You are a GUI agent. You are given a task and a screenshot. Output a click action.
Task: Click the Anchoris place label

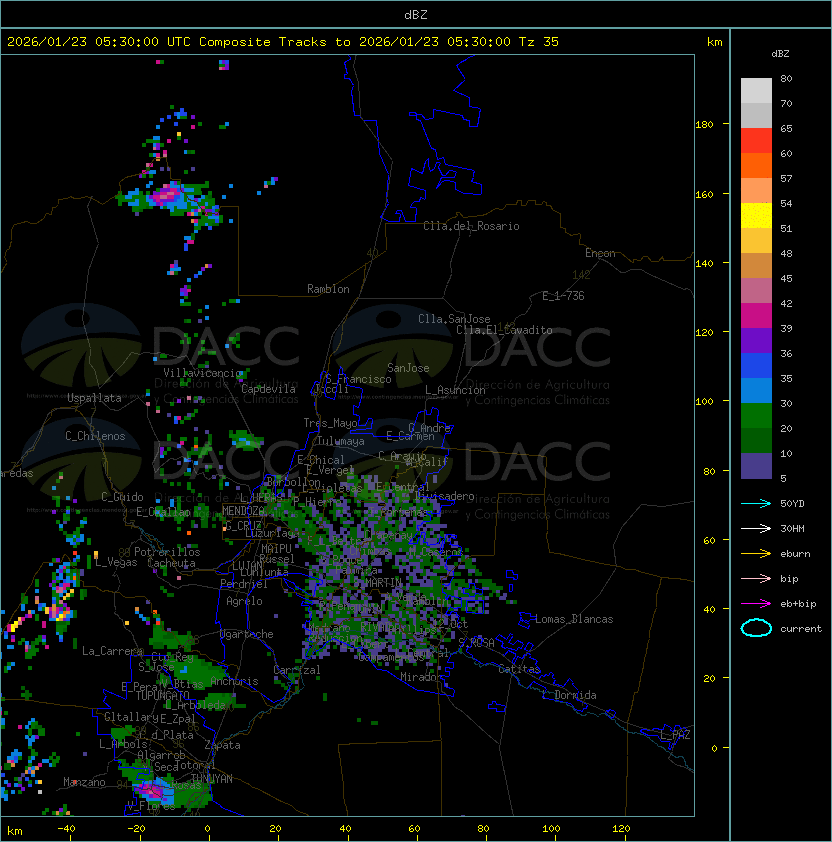coord(234,681)
